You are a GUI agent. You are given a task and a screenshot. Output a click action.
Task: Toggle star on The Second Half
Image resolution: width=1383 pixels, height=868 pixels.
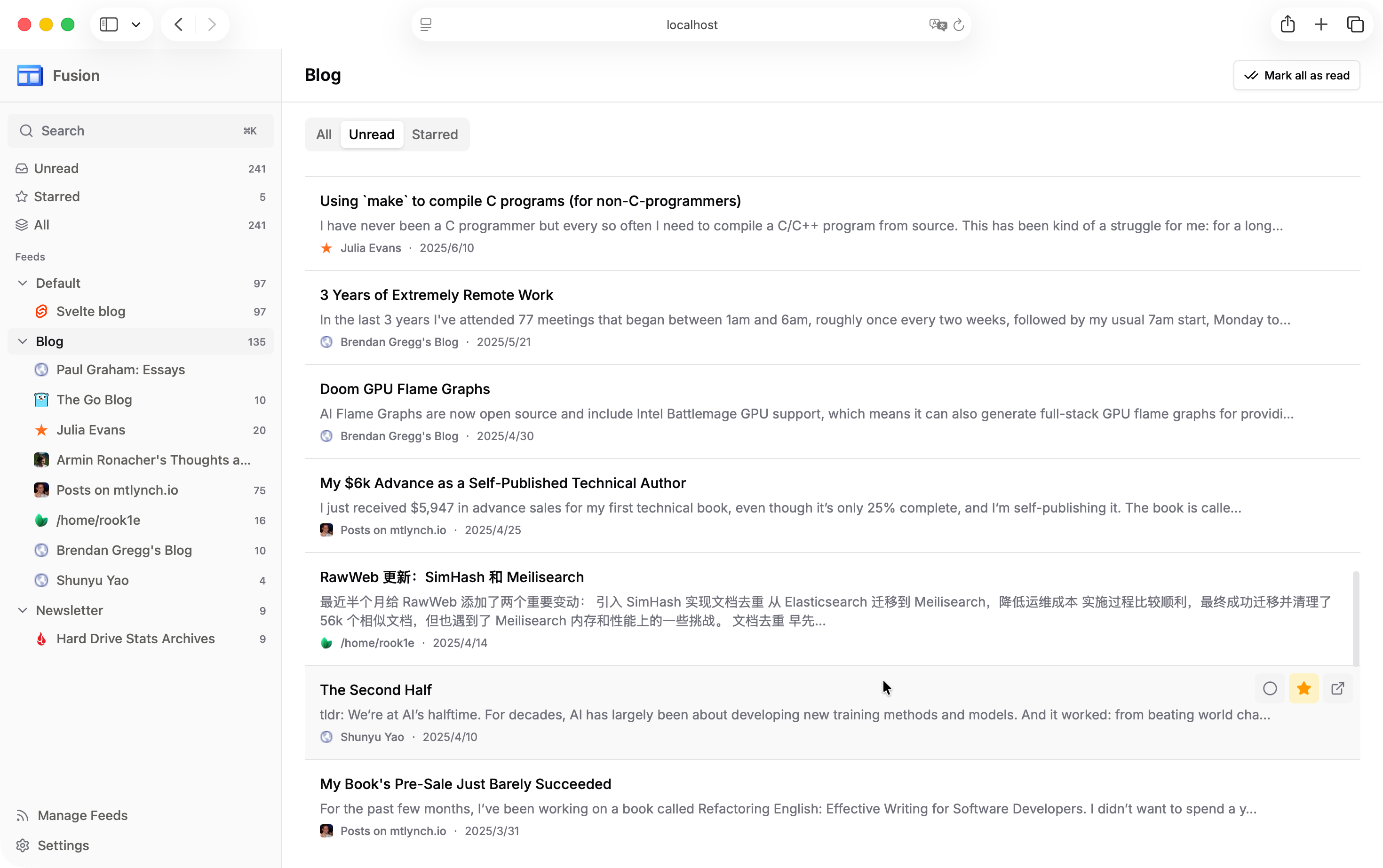(1304, 688)
